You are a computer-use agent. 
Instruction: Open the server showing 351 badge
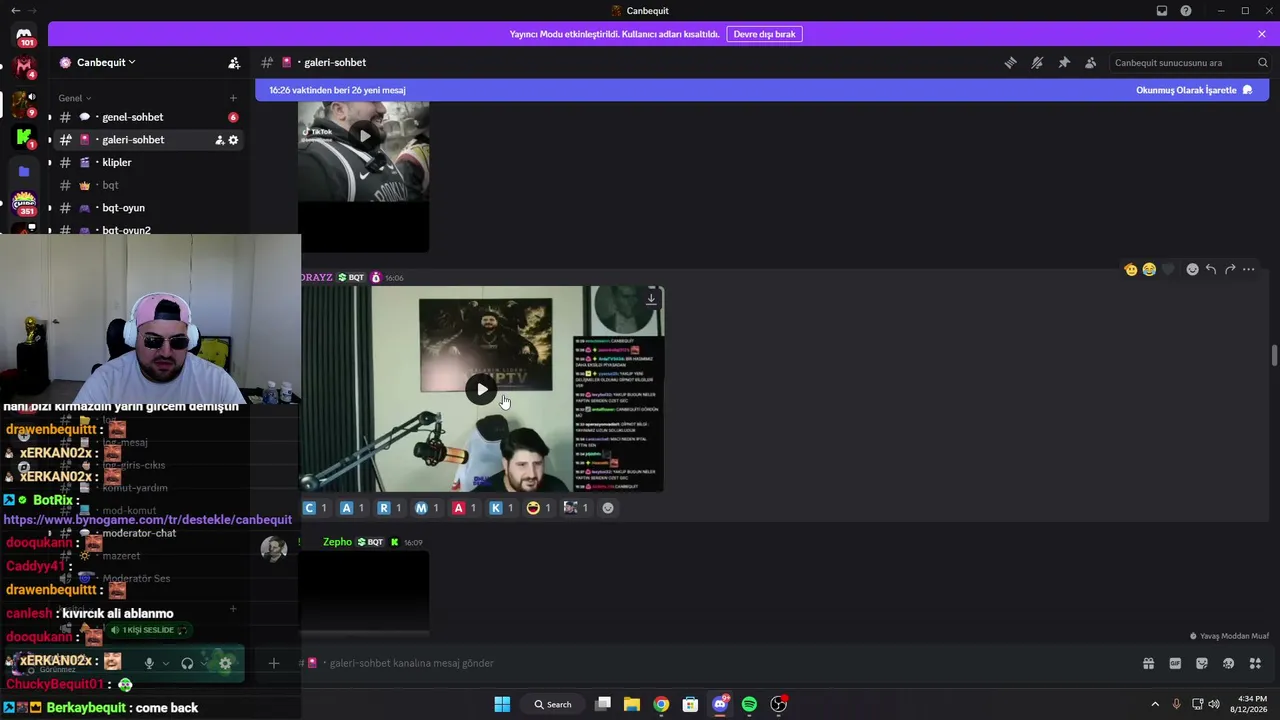point(24,204)
